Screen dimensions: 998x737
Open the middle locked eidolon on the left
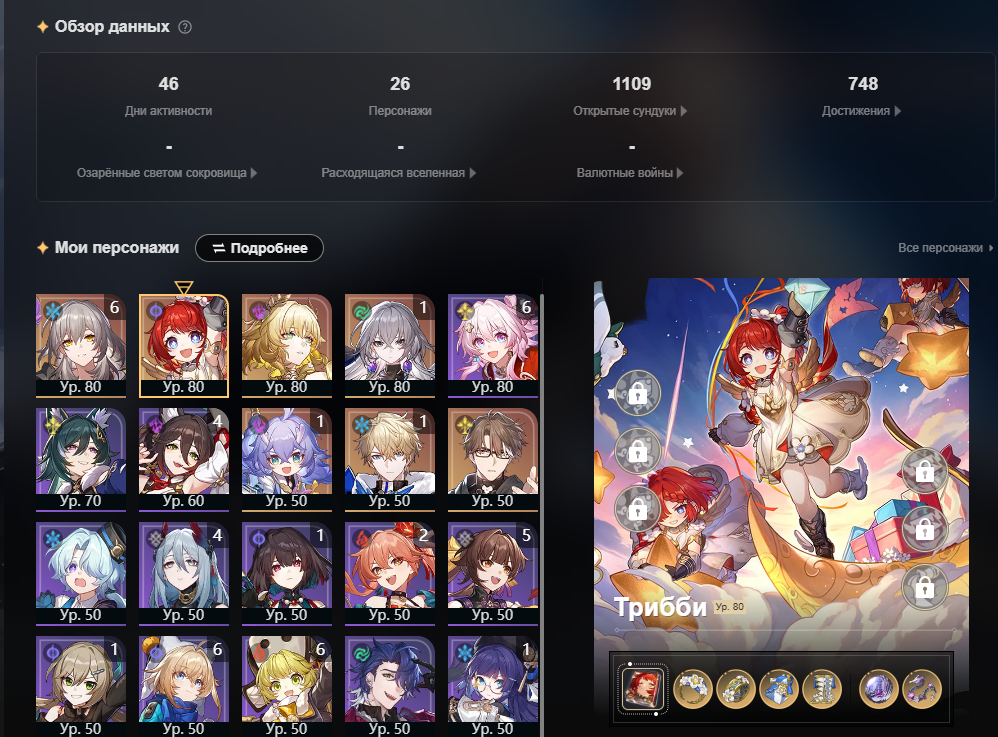pos(637,451)
